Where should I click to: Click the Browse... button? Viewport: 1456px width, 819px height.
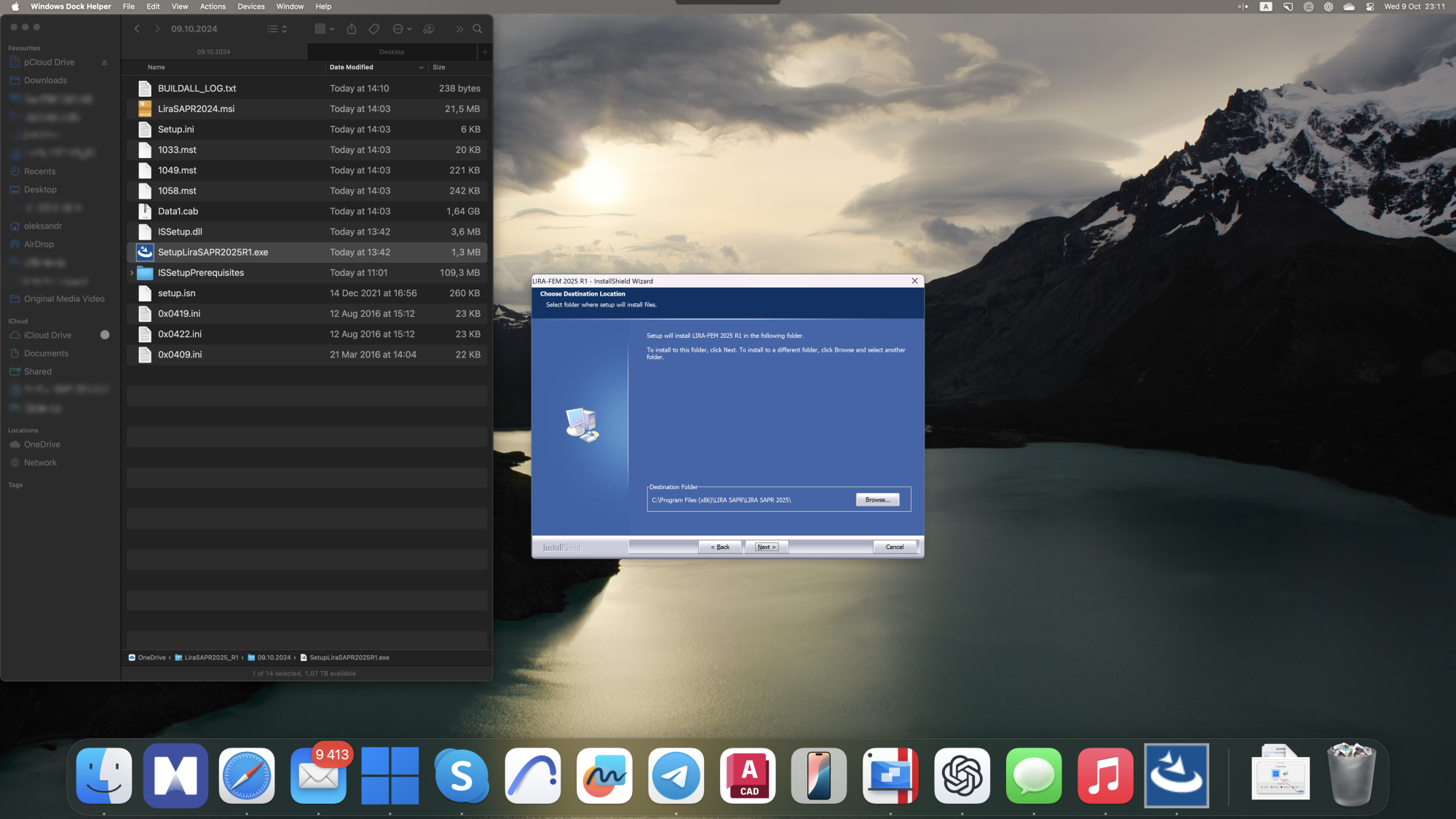877,500
